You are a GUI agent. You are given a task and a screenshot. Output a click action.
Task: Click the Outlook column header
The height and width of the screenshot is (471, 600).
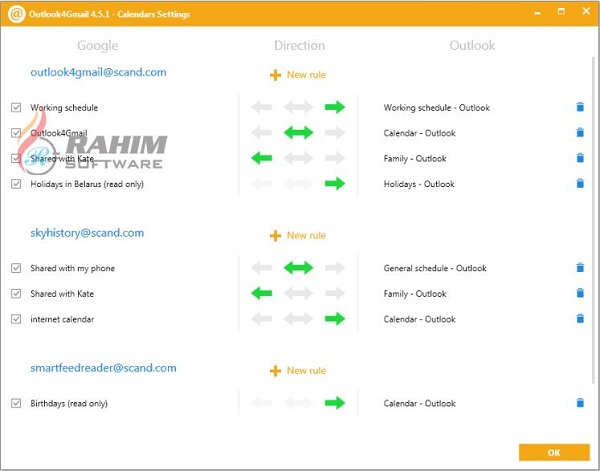pyautogui.click(x=472, y=46)
